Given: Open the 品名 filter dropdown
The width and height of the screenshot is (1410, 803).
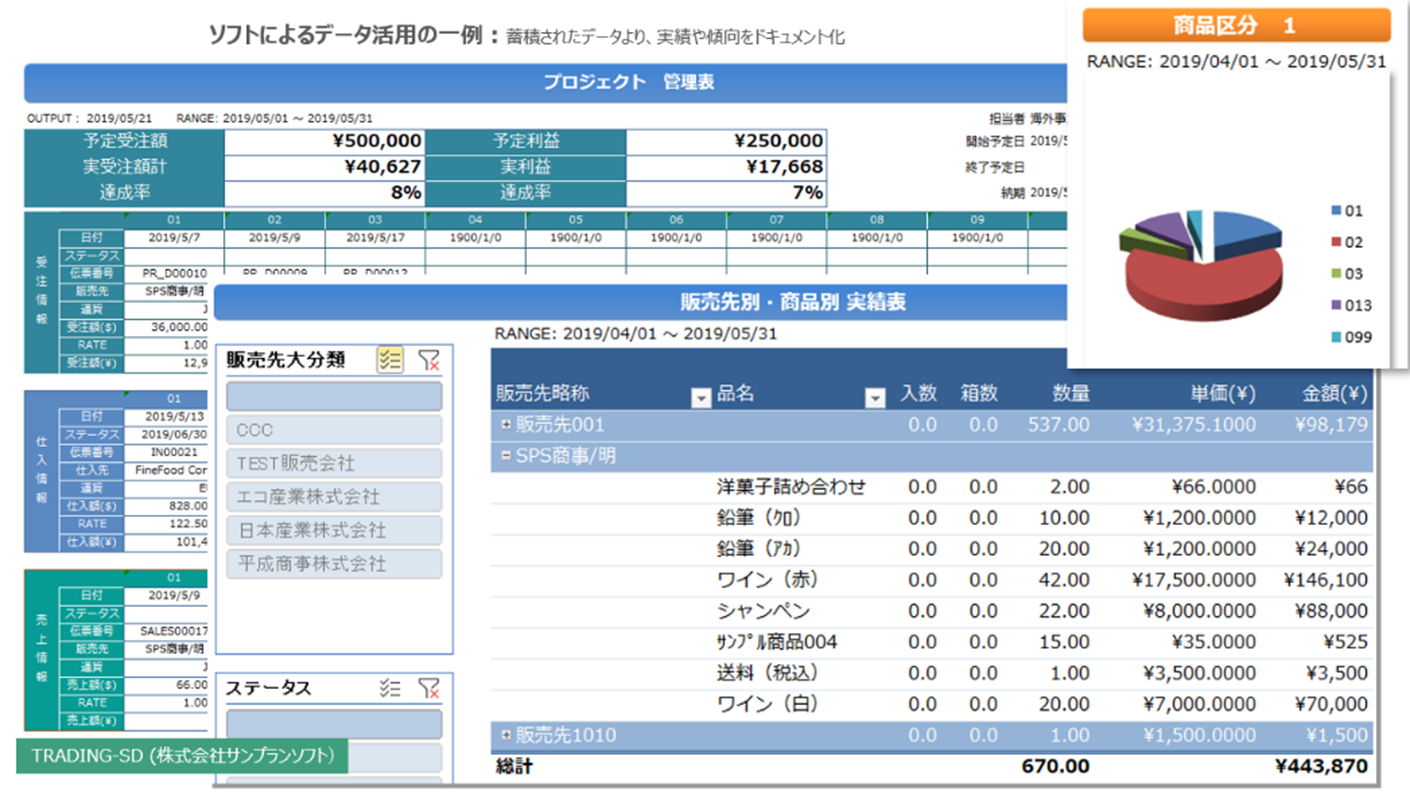Looking at the screenshot, I should (x=875, y=397).
